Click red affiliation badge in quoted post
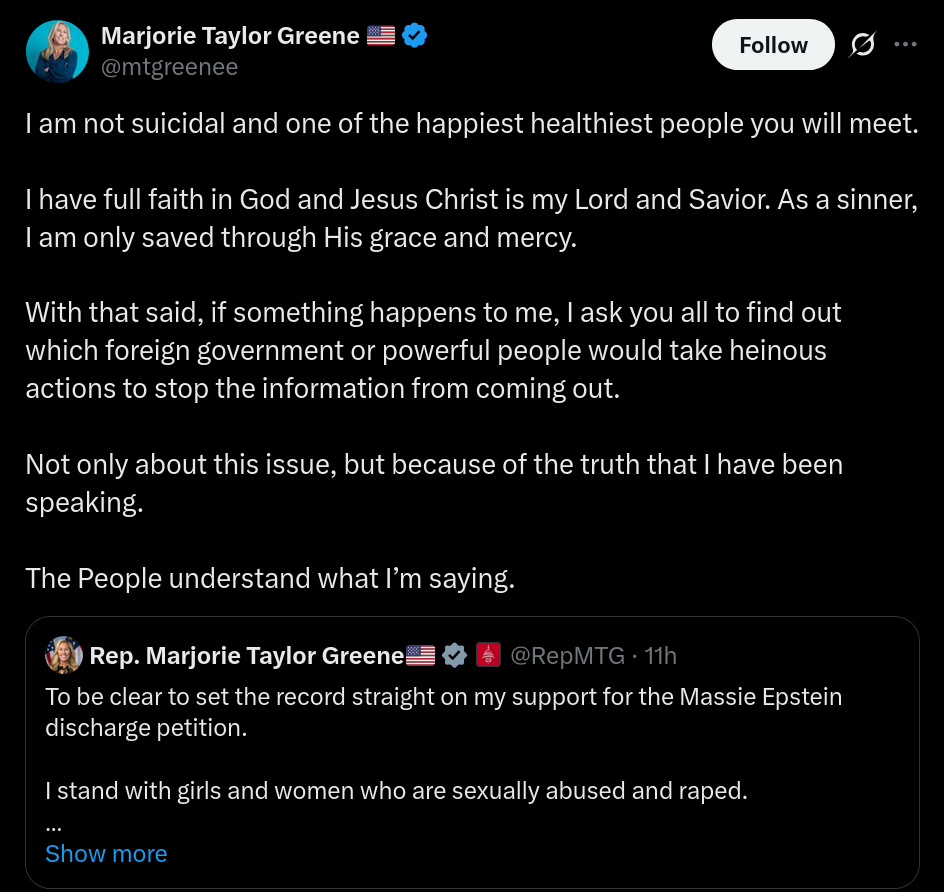Screen dimensions: 944x892 (488, 655)
